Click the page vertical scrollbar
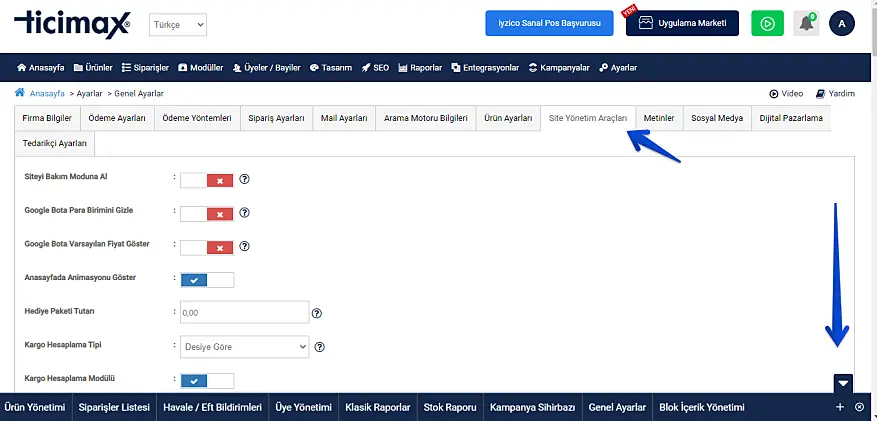 click(x=873, y=210)
